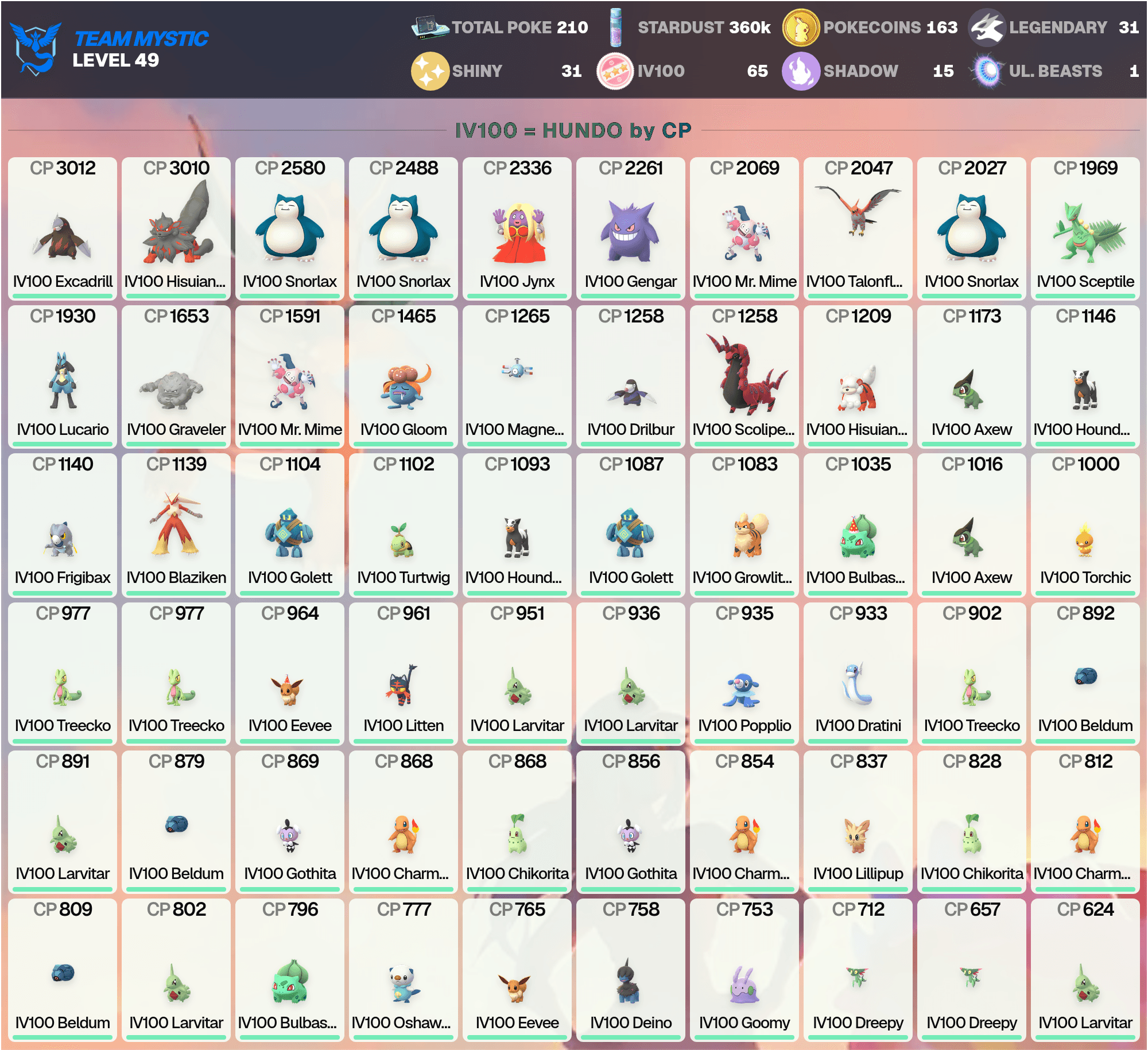Click the "TEAM MYSTIC" title text
This screenshot has height=1050, width=1148.
tap(141, 38)
